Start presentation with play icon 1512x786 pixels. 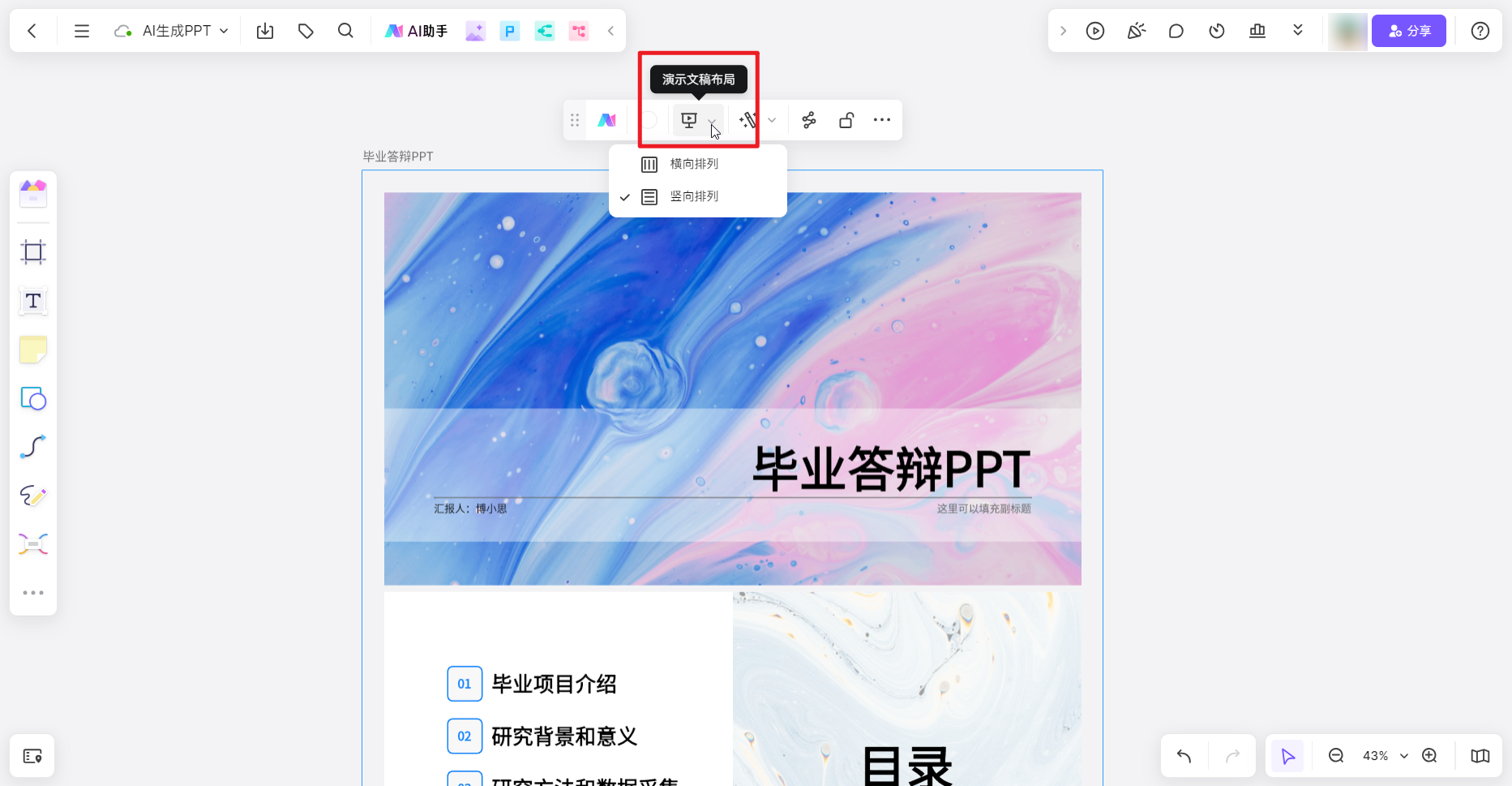pyautogui.click(x=1095, y=31)
